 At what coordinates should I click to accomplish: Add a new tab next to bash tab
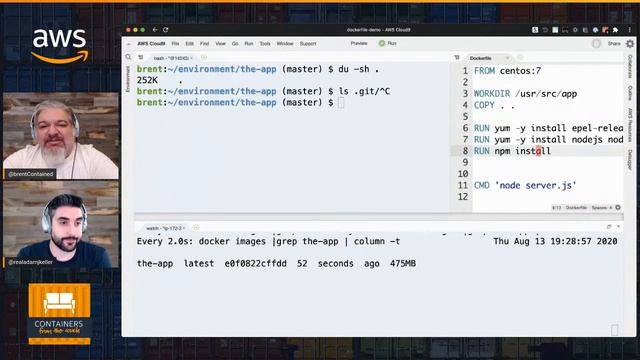[204, 58]
